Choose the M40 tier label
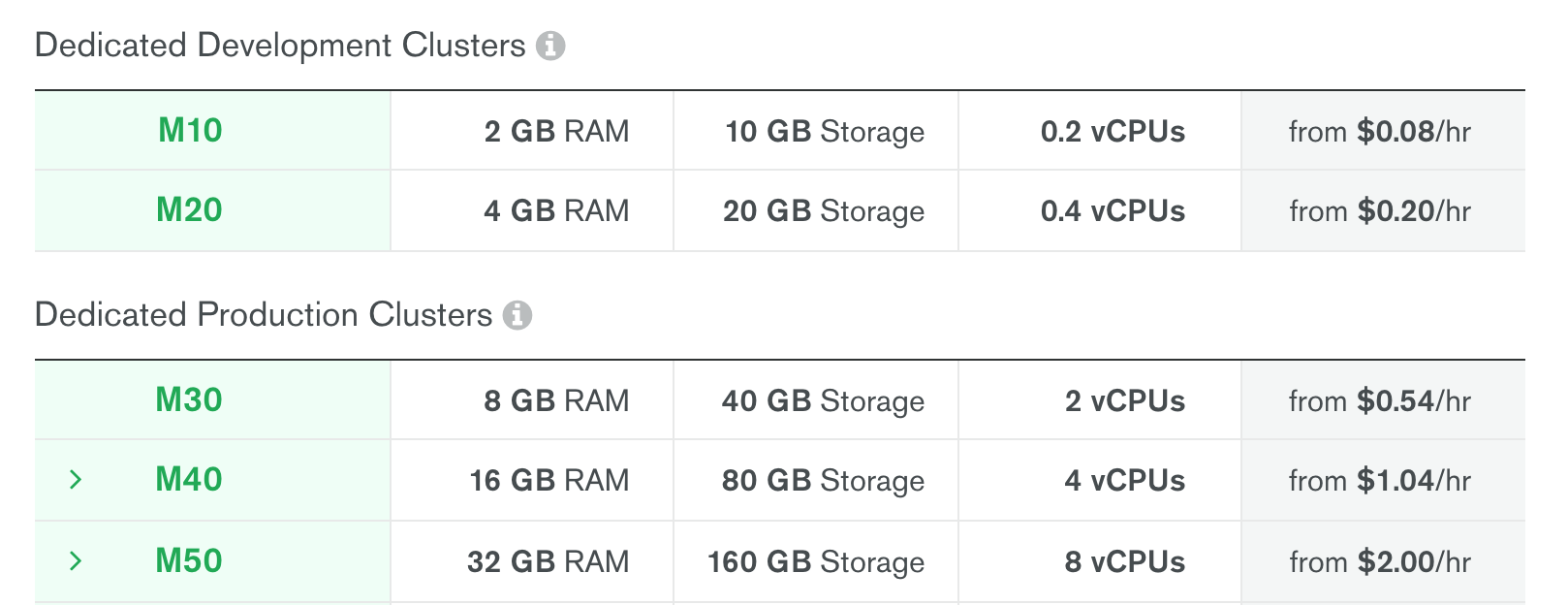 tap(190, 480)
